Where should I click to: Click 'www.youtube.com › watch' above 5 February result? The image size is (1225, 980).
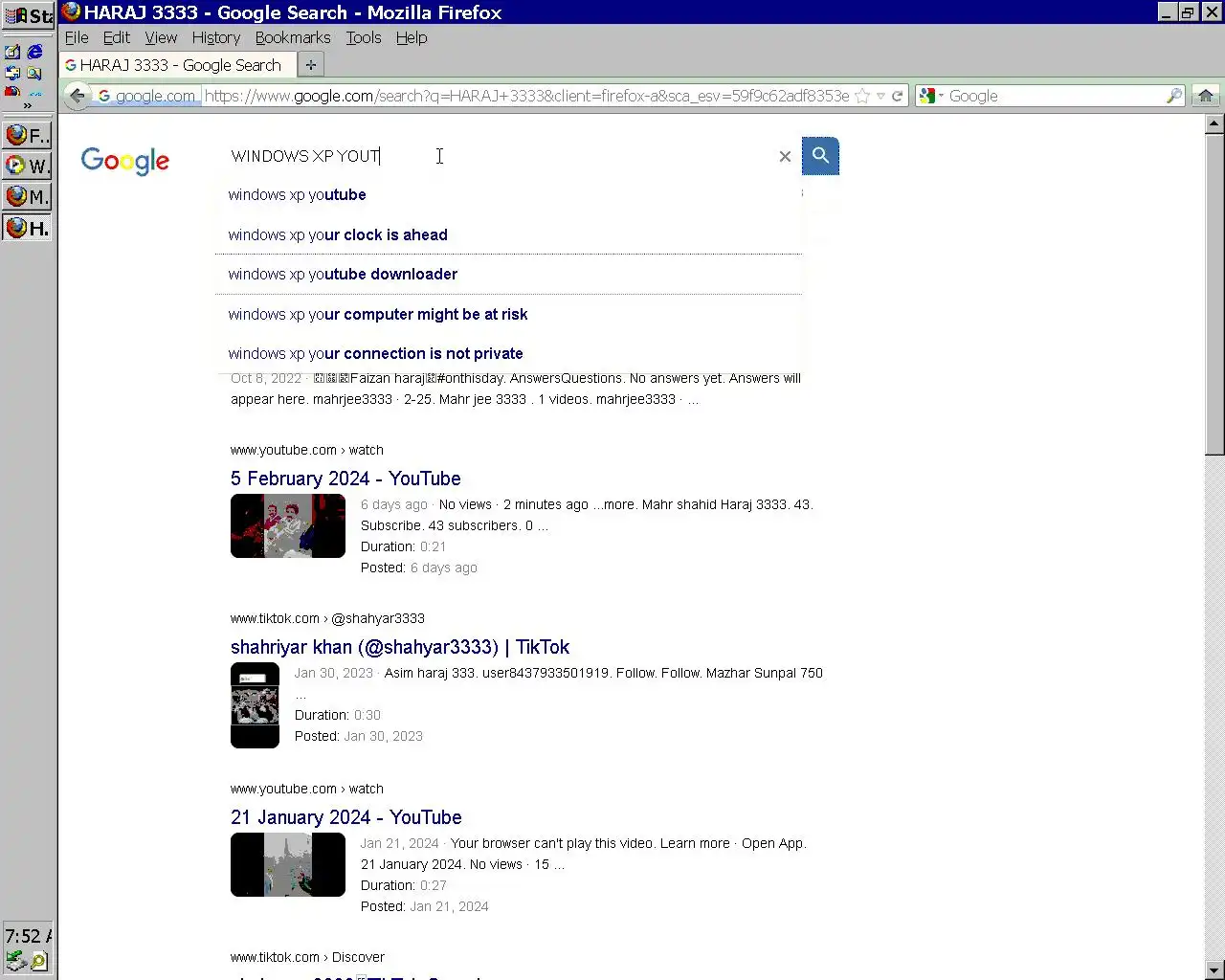click(x=306, y=450)
